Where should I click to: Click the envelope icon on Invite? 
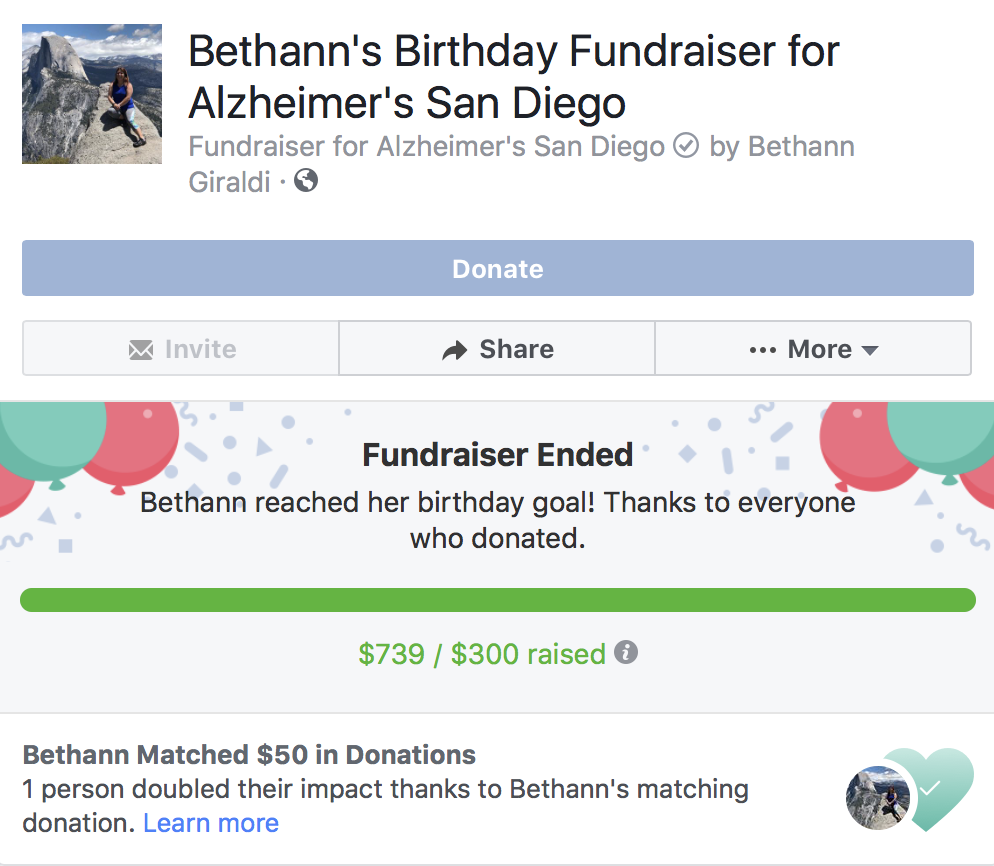click(x=141, y=349)
